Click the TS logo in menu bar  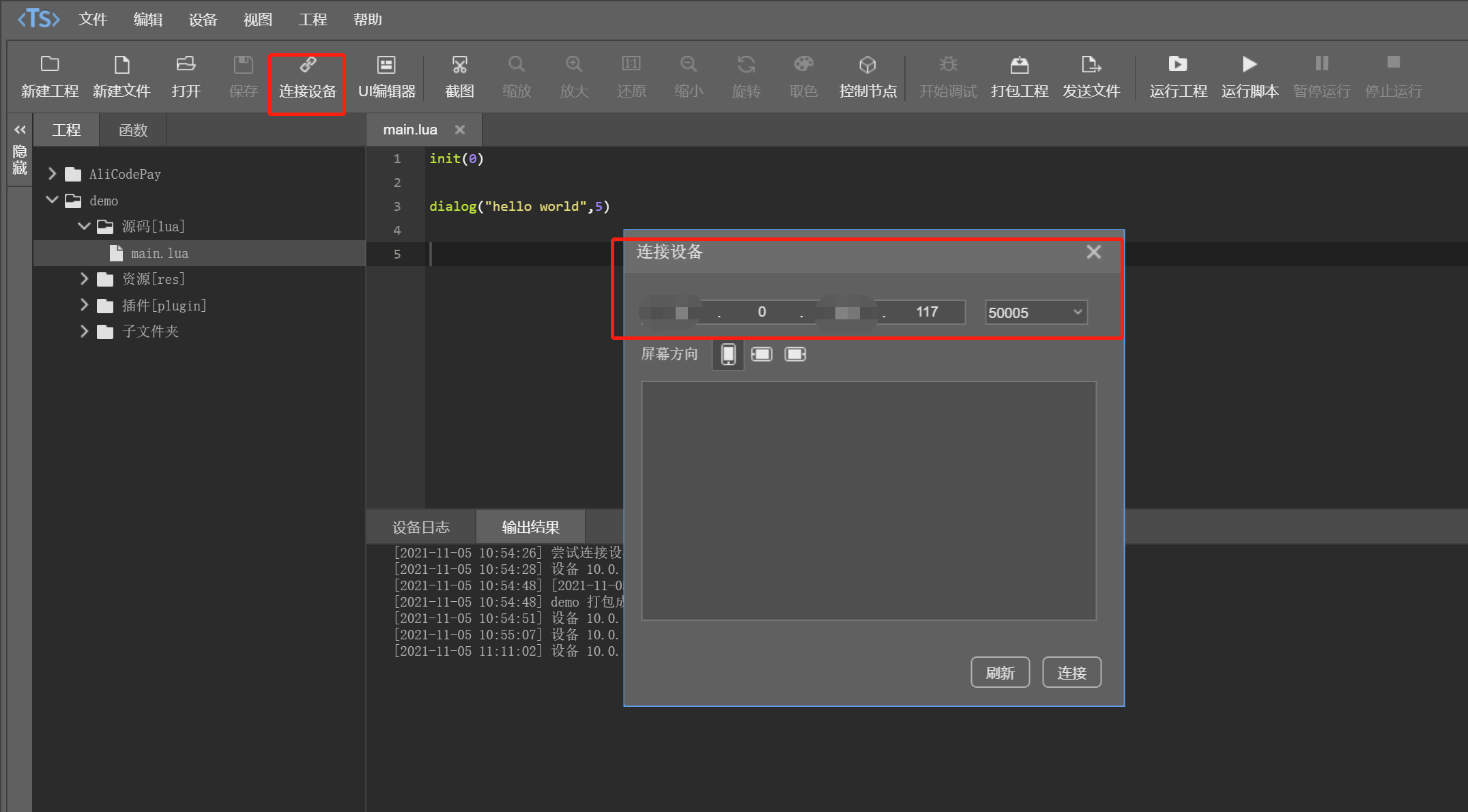(x=39, y=19)
